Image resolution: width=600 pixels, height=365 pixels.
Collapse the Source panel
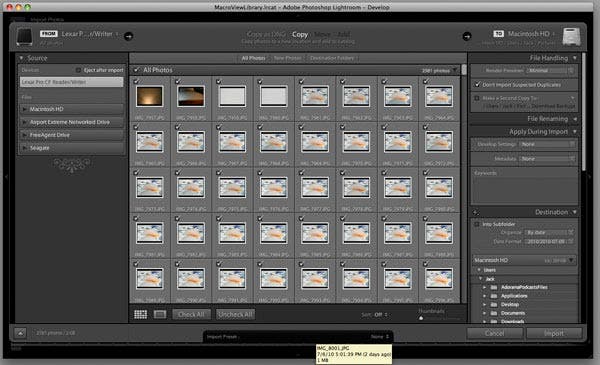click(21, 58)
